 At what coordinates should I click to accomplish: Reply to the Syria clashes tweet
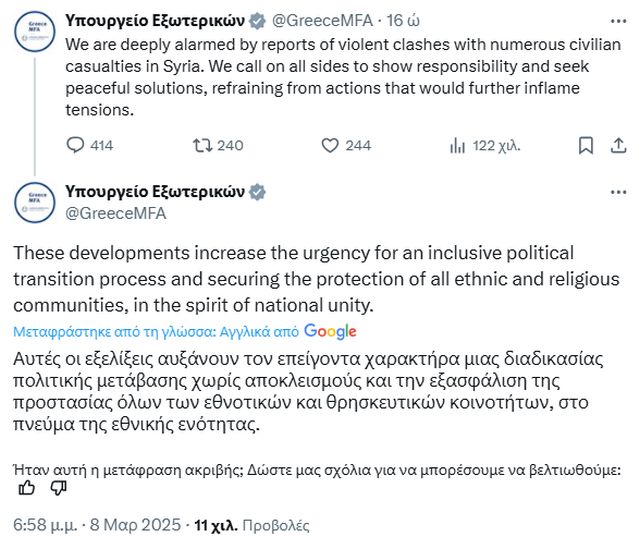click(x=76, y=145)
